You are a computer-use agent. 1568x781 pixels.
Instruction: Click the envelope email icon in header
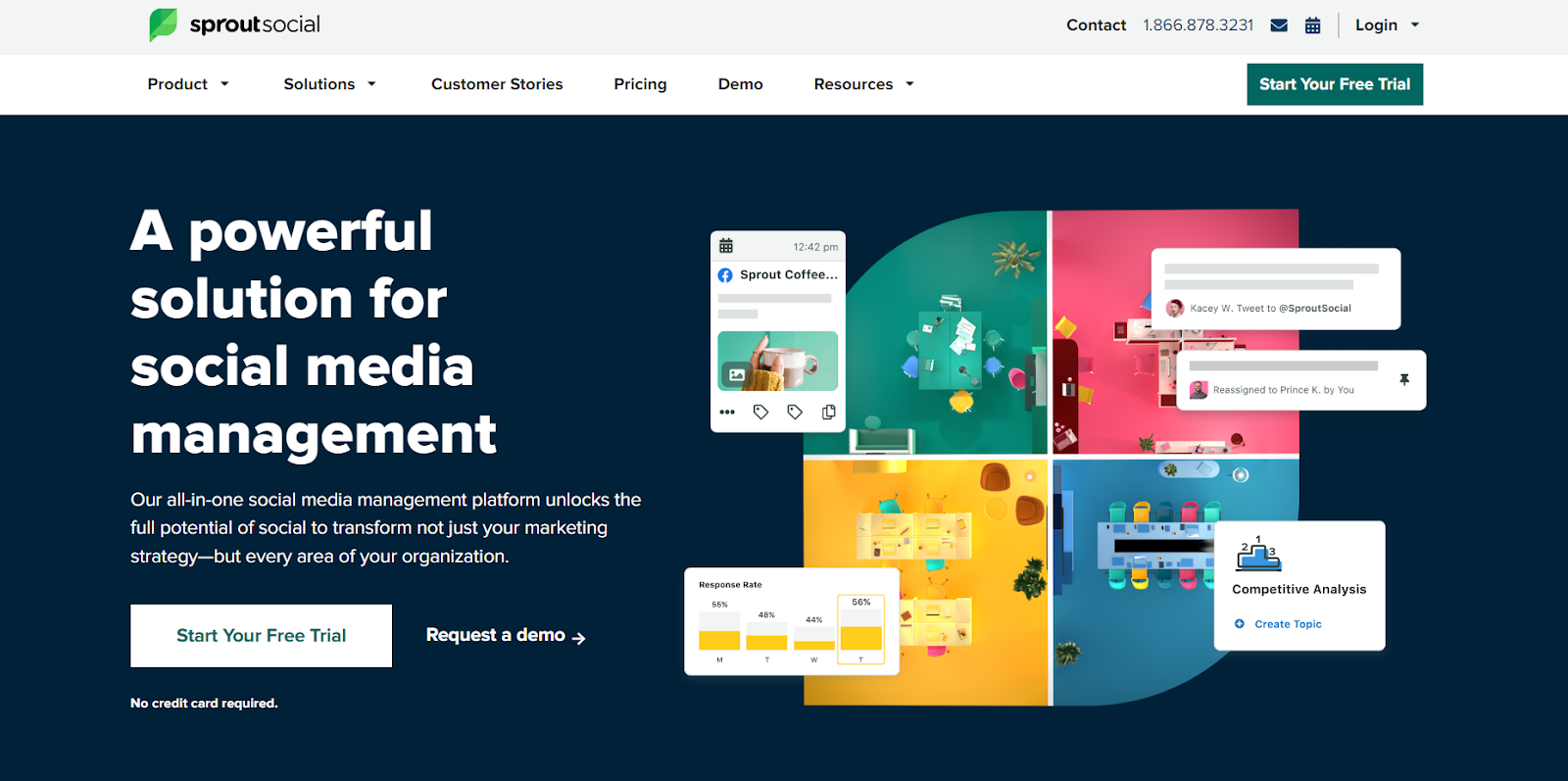tap(1279, 25)
